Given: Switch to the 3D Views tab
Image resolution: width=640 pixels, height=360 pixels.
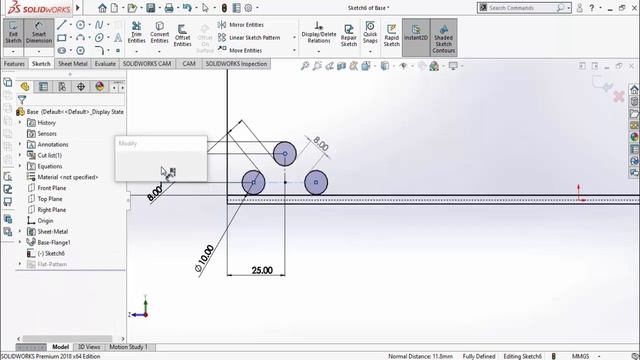Looking at the screenshot, I should (x=89, y=347).
